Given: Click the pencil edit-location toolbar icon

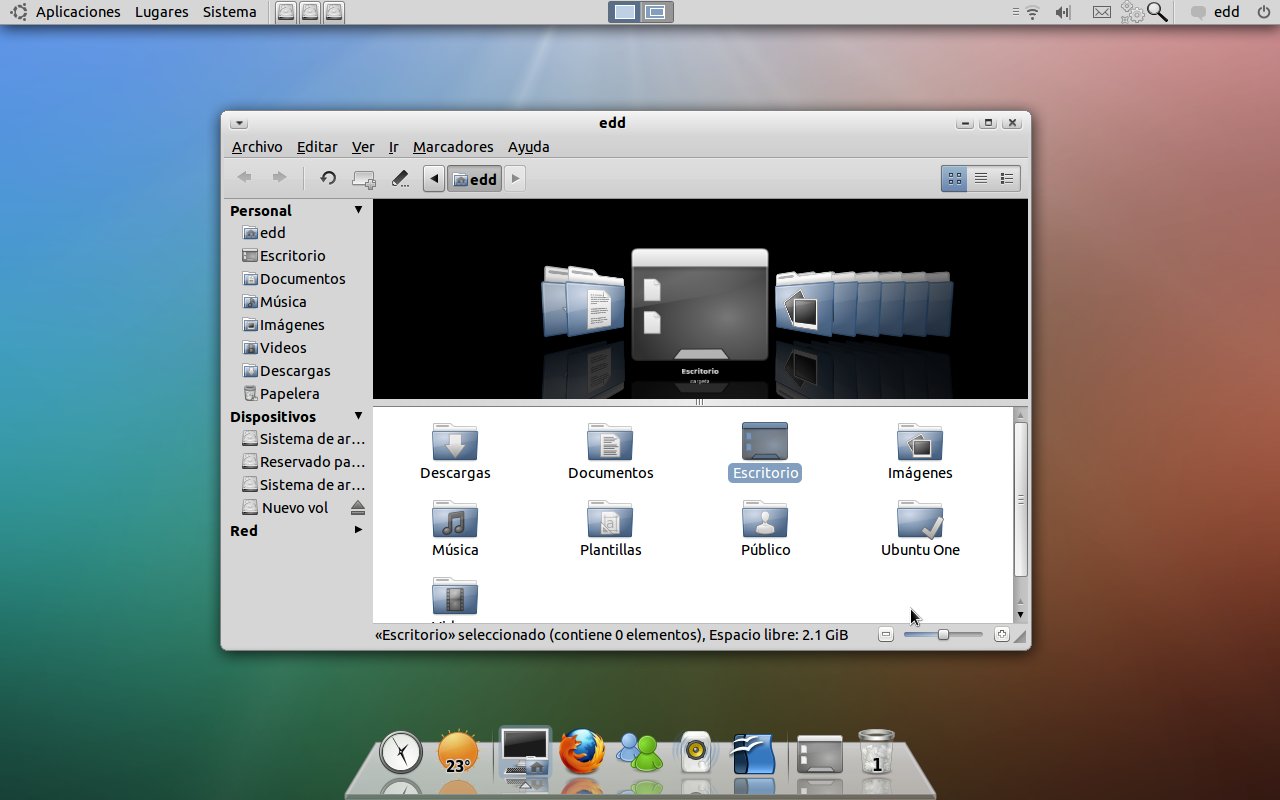Looking at the screenshot, I should coord(400,178).
